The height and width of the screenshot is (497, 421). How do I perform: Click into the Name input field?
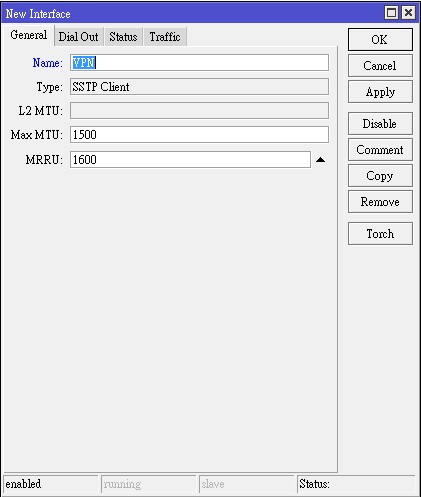pos(199,63)
